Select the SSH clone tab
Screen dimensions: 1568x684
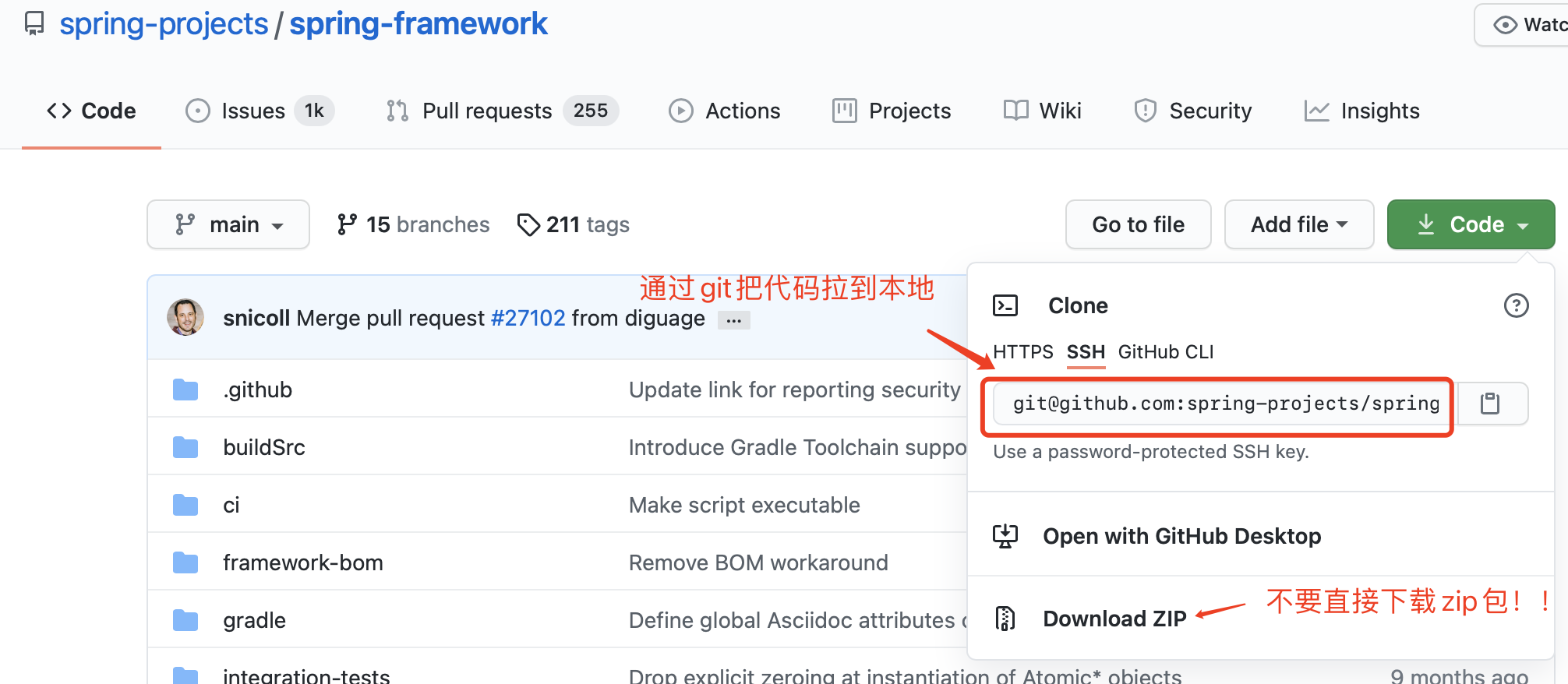click(1086, 352)
